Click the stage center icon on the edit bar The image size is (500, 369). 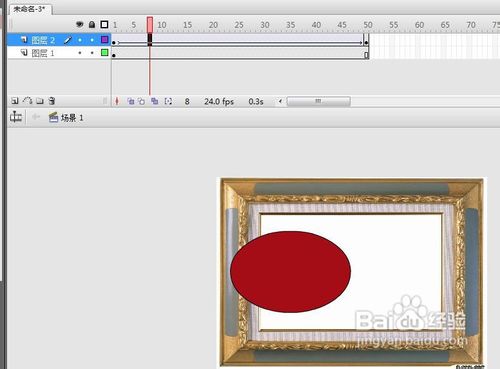(x=16, y=117)
